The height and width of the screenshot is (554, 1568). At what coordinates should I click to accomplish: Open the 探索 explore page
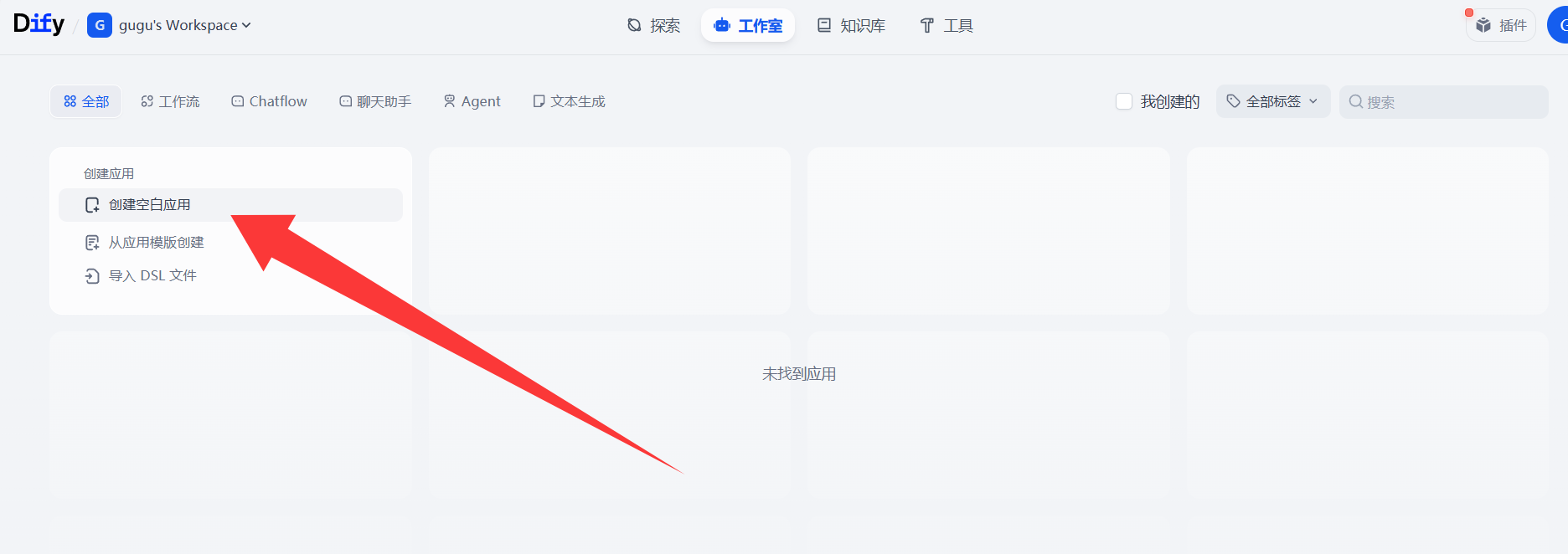tap(654, 25)
